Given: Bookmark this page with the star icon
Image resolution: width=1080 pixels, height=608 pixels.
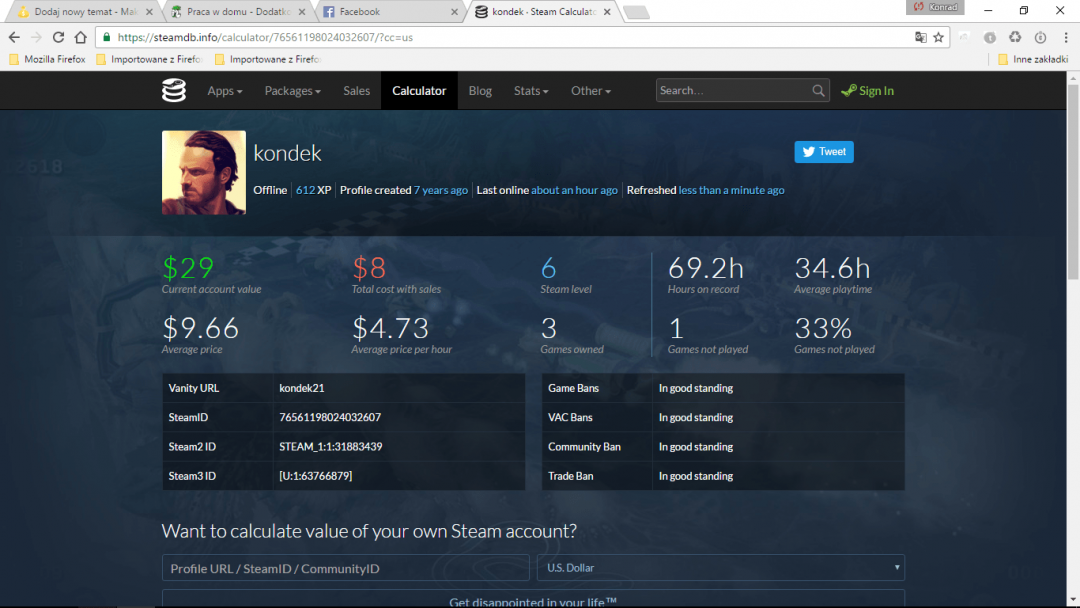Looking at the screenshot, I should click(x=938, y=37).
